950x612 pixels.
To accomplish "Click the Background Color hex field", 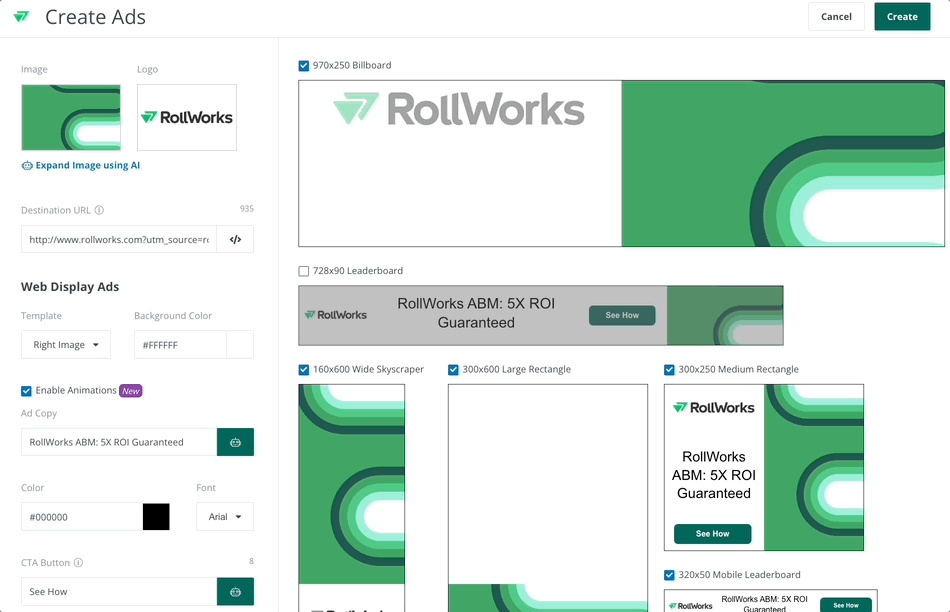I will pos(181,345).
